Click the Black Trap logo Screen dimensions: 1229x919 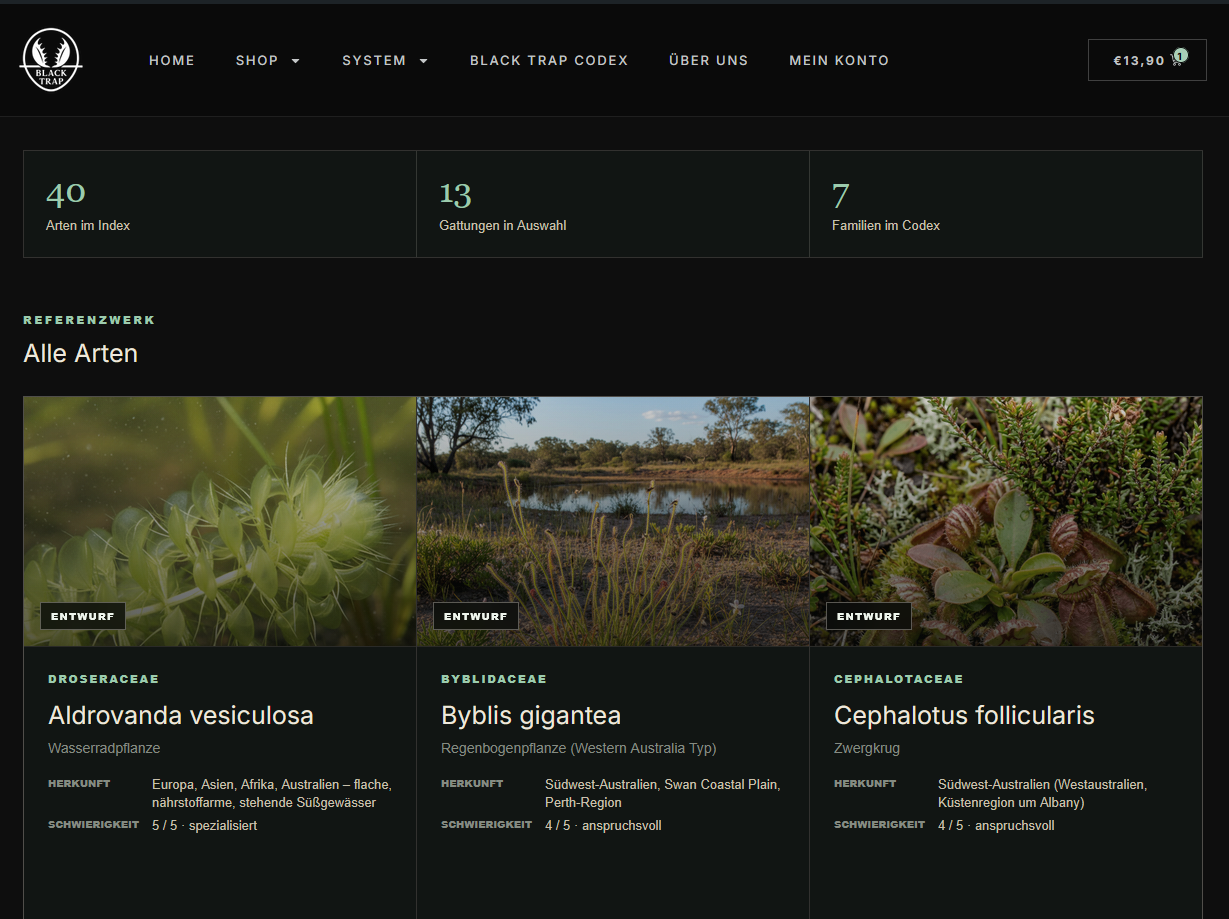point(51,60)
